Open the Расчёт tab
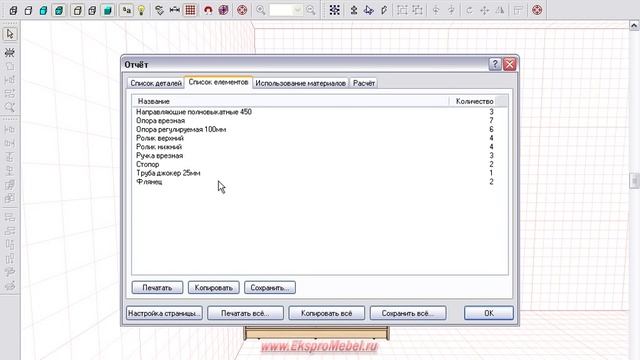 click(x=364, y=83)
